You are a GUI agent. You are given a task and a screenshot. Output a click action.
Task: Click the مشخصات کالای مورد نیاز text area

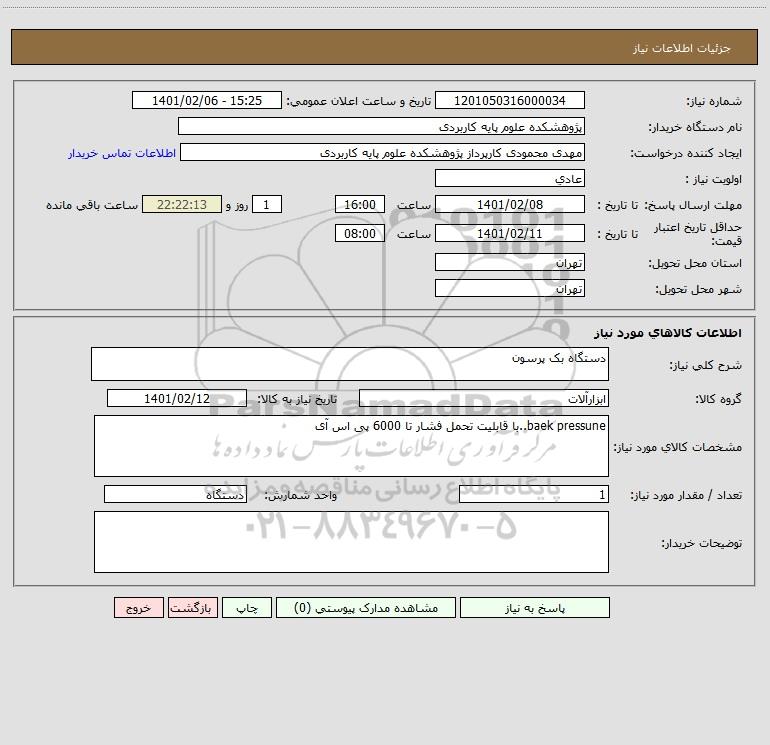pos(351,446)
